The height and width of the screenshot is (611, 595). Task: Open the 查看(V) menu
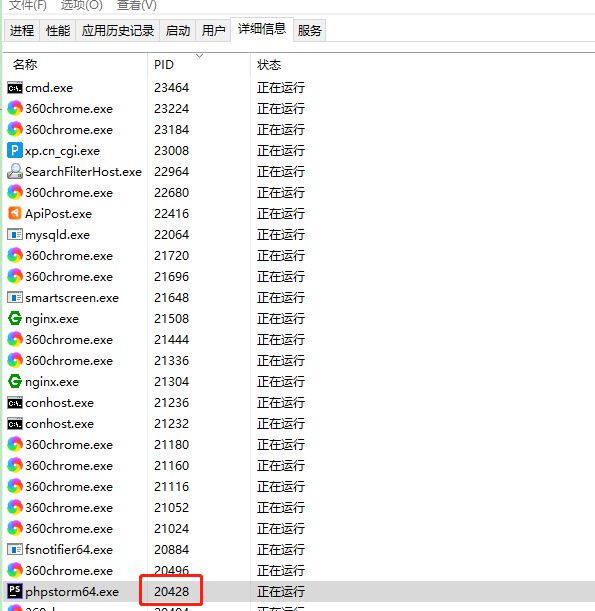point(137,5)
